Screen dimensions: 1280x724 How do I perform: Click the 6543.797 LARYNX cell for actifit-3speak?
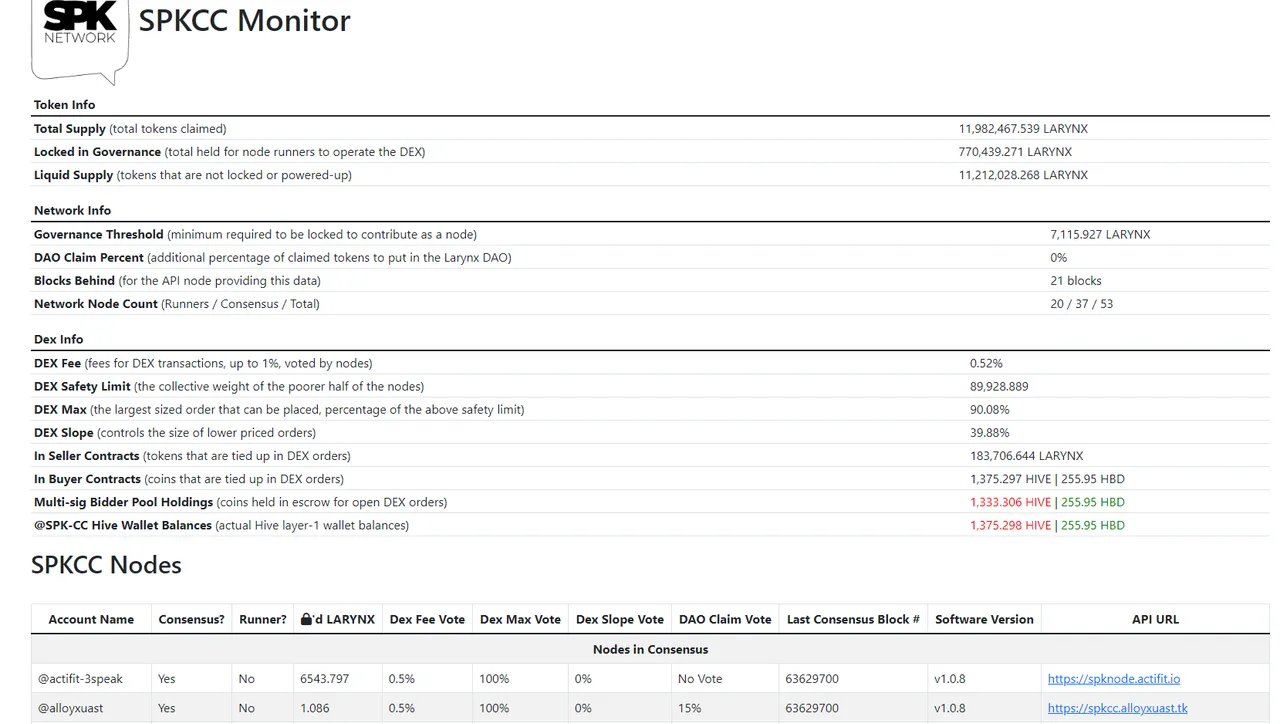(338, 678)
